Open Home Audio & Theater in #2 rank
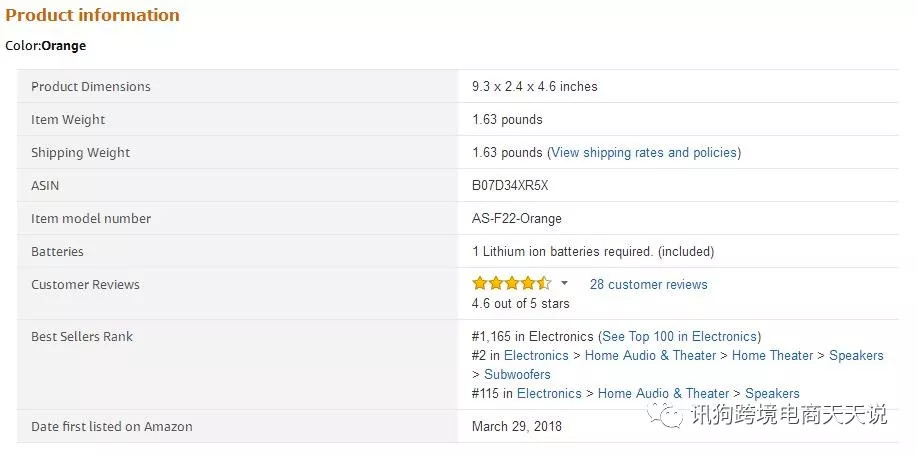 point(650,356)
